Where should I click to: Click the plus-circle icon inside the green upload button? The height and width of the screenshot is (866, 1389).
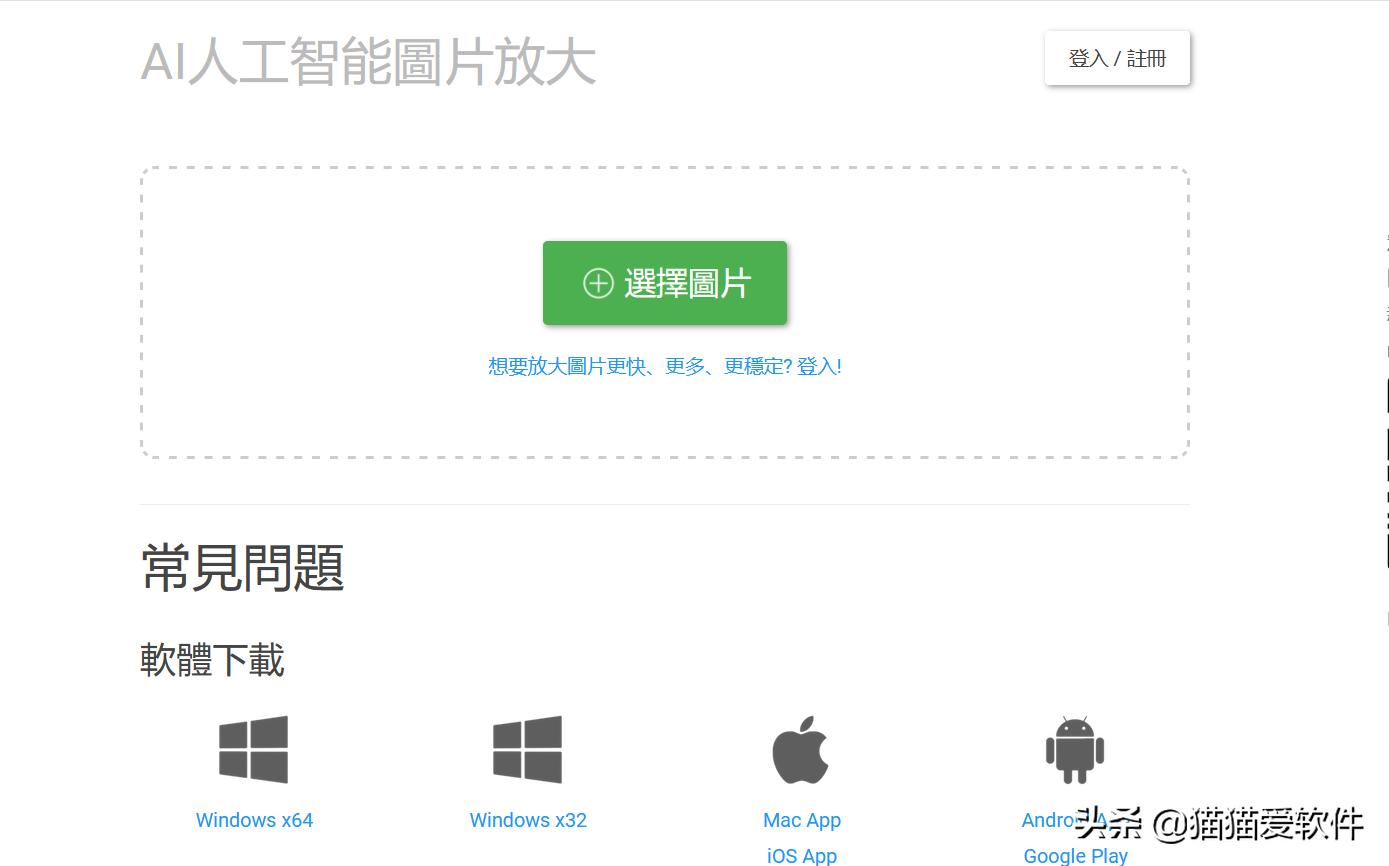click(x=598, y=283)
